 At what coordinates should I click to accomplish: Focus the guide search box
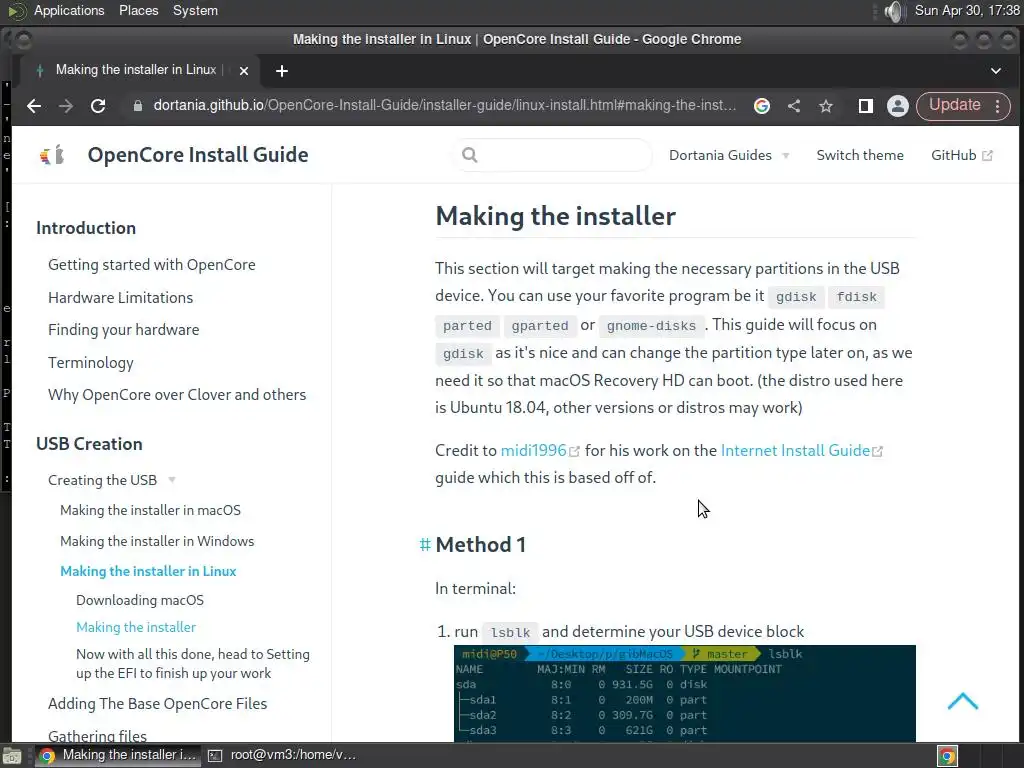coord(552,155)
